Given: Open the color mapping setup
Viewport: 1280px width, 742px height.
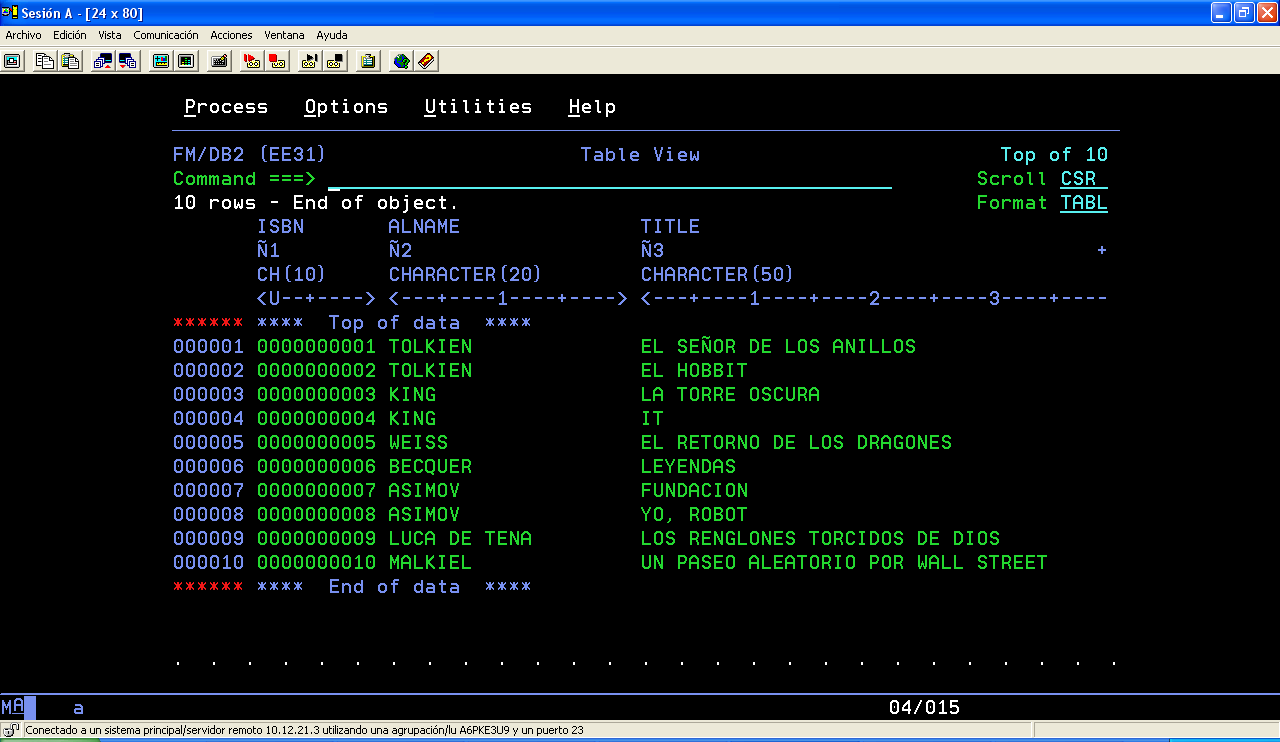Looking at the screenshot, I should click(186, 61).
